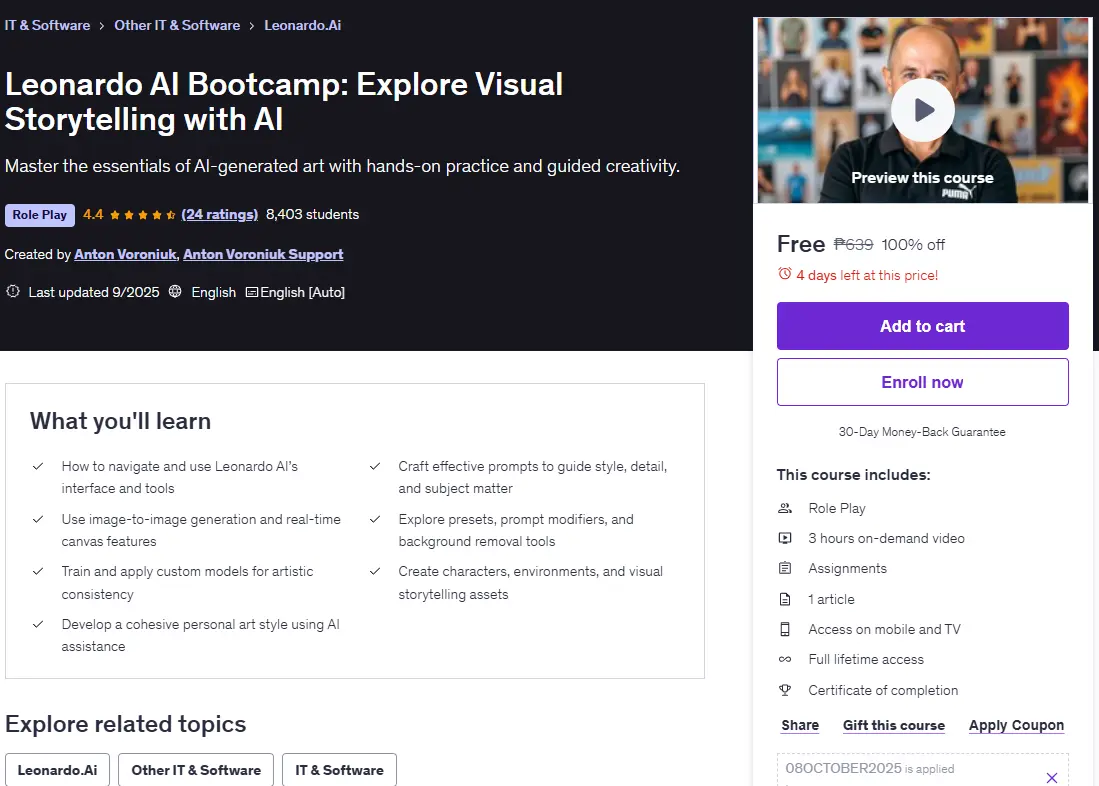Screen dimensions: 1099x786
Task: Click the article document icon
Action: pyautogui.click(x=785, y=599)
